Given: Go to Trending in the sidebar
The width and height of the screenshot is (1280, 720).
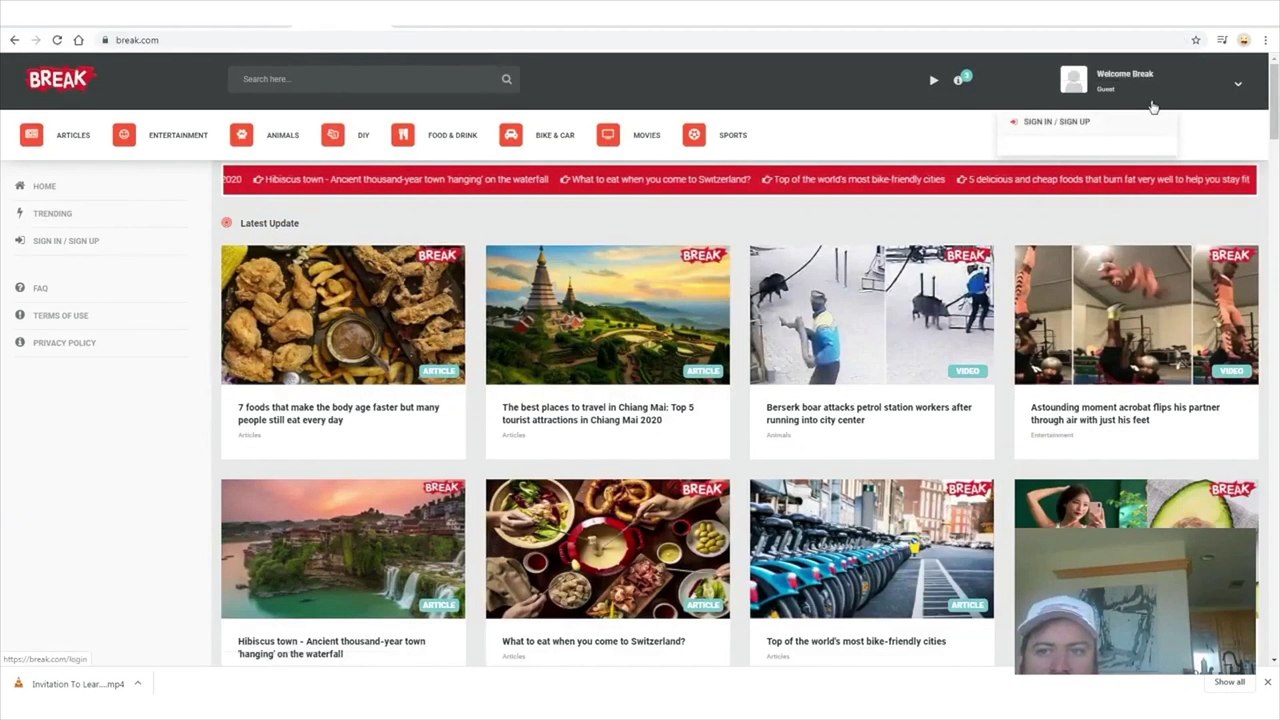Looking at the screenshot, I should tap(52, 214).
